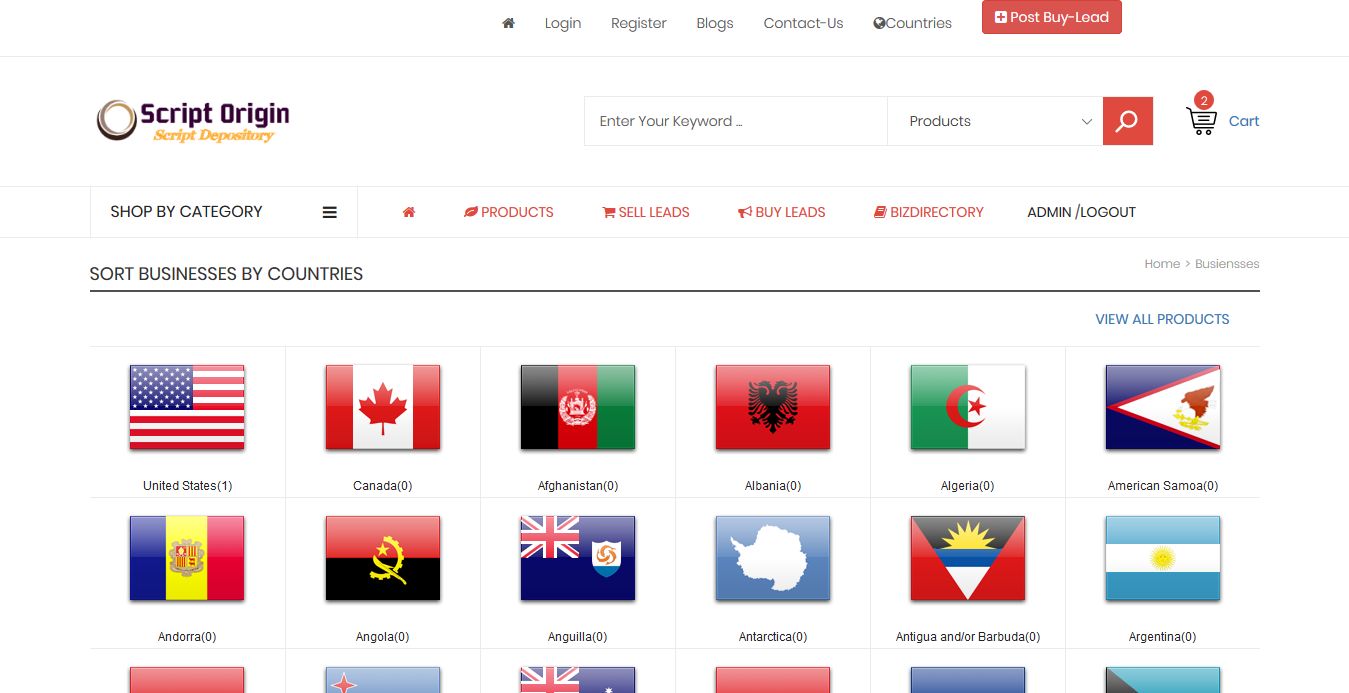Click the Antarctica(0) label
Screen dimensions: 1349x693
pos(773,637)
